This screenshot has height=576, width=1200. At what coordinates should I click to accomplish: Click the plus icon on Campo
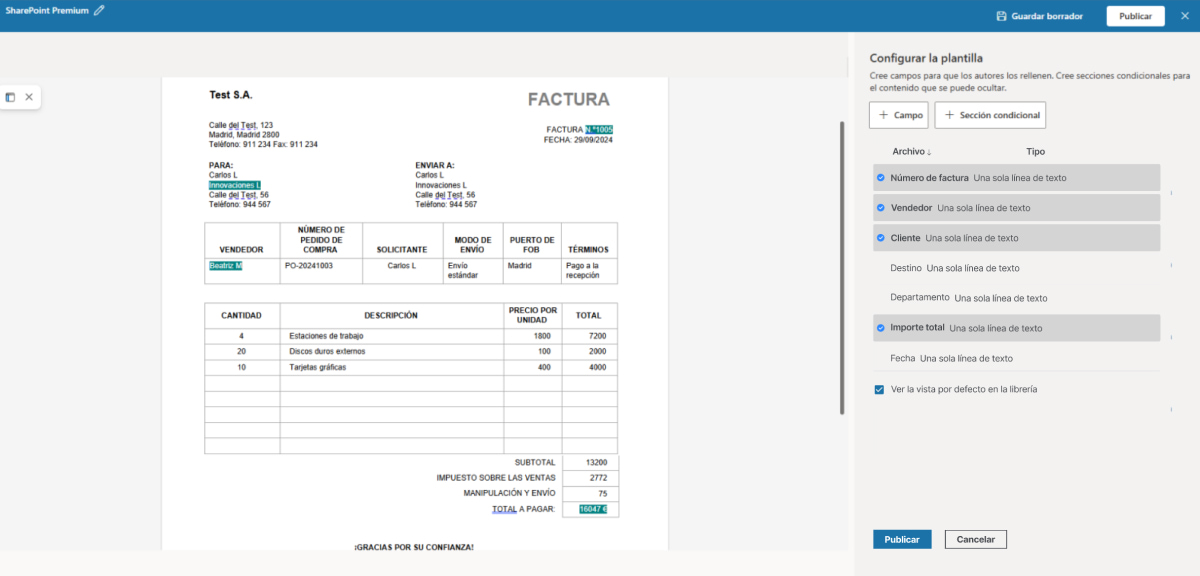coord(884,115)
